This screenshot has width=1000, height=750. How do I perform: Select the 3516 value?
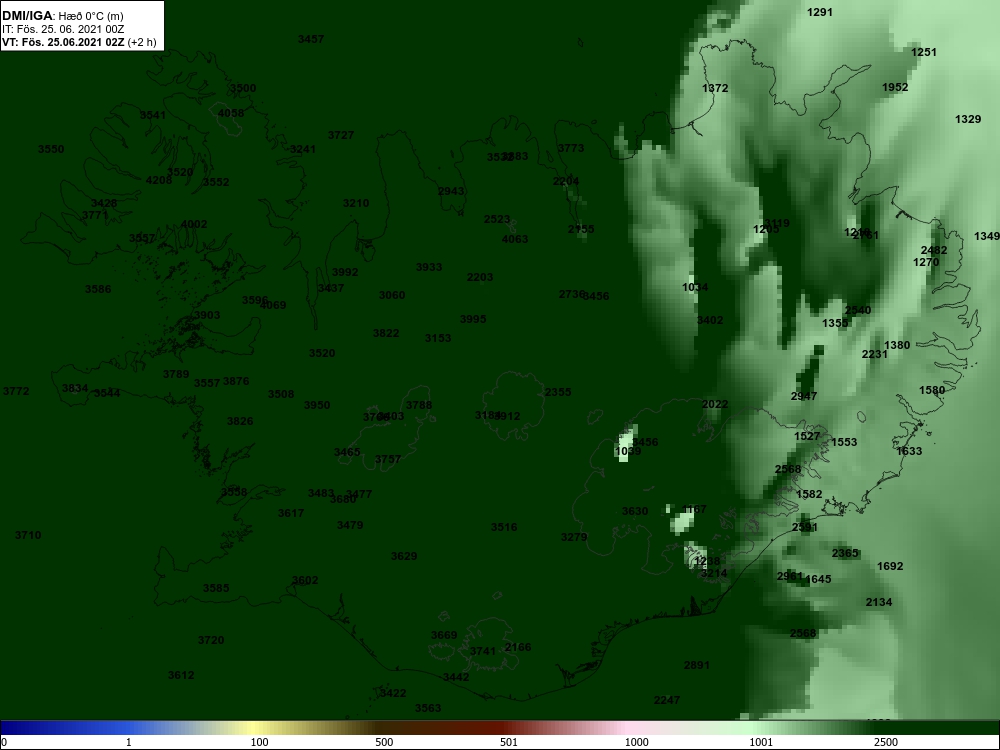[x=504, y=527]
